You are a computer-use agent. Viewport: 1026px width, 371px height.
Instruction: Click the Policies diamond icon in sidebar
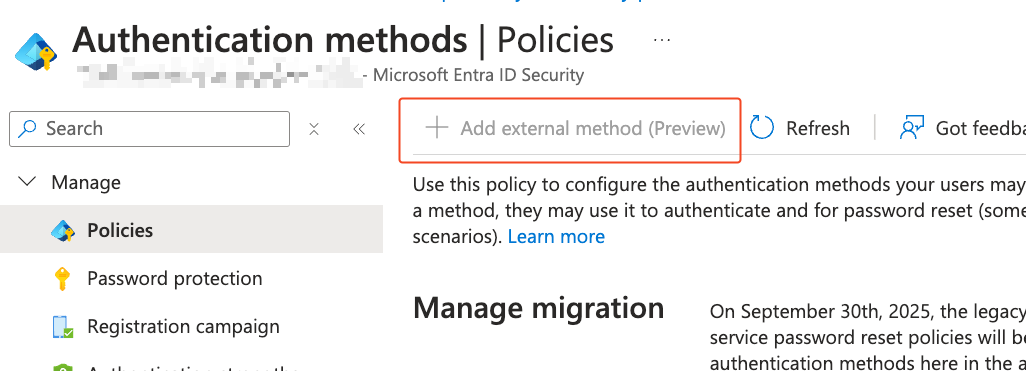63,230
